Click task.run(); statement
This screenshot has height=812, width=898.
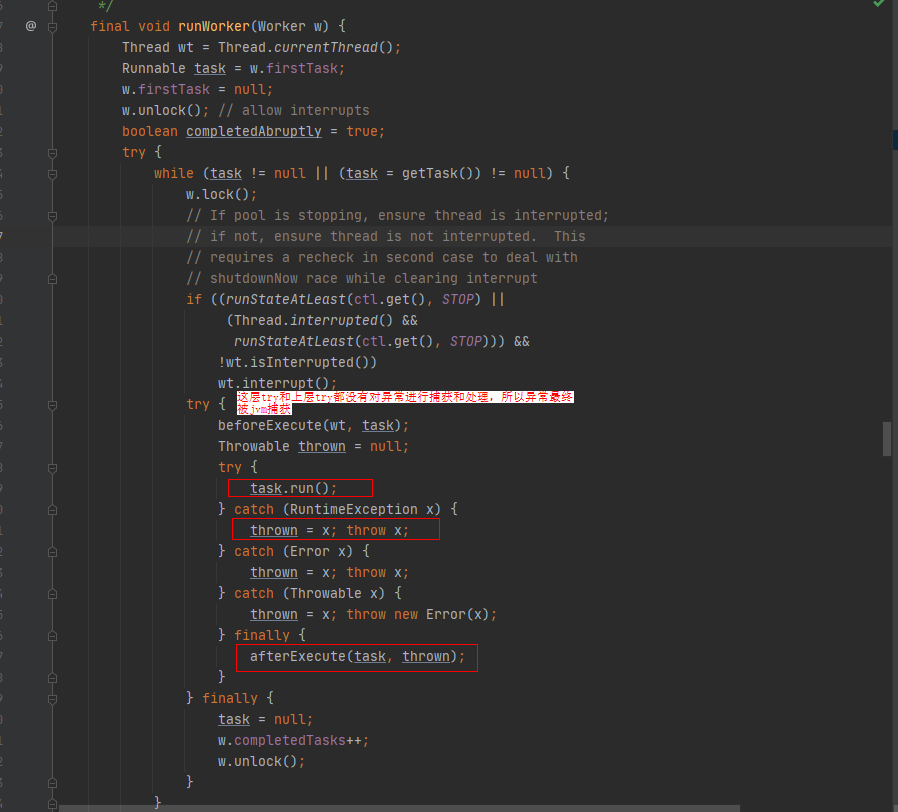[294, 488]
